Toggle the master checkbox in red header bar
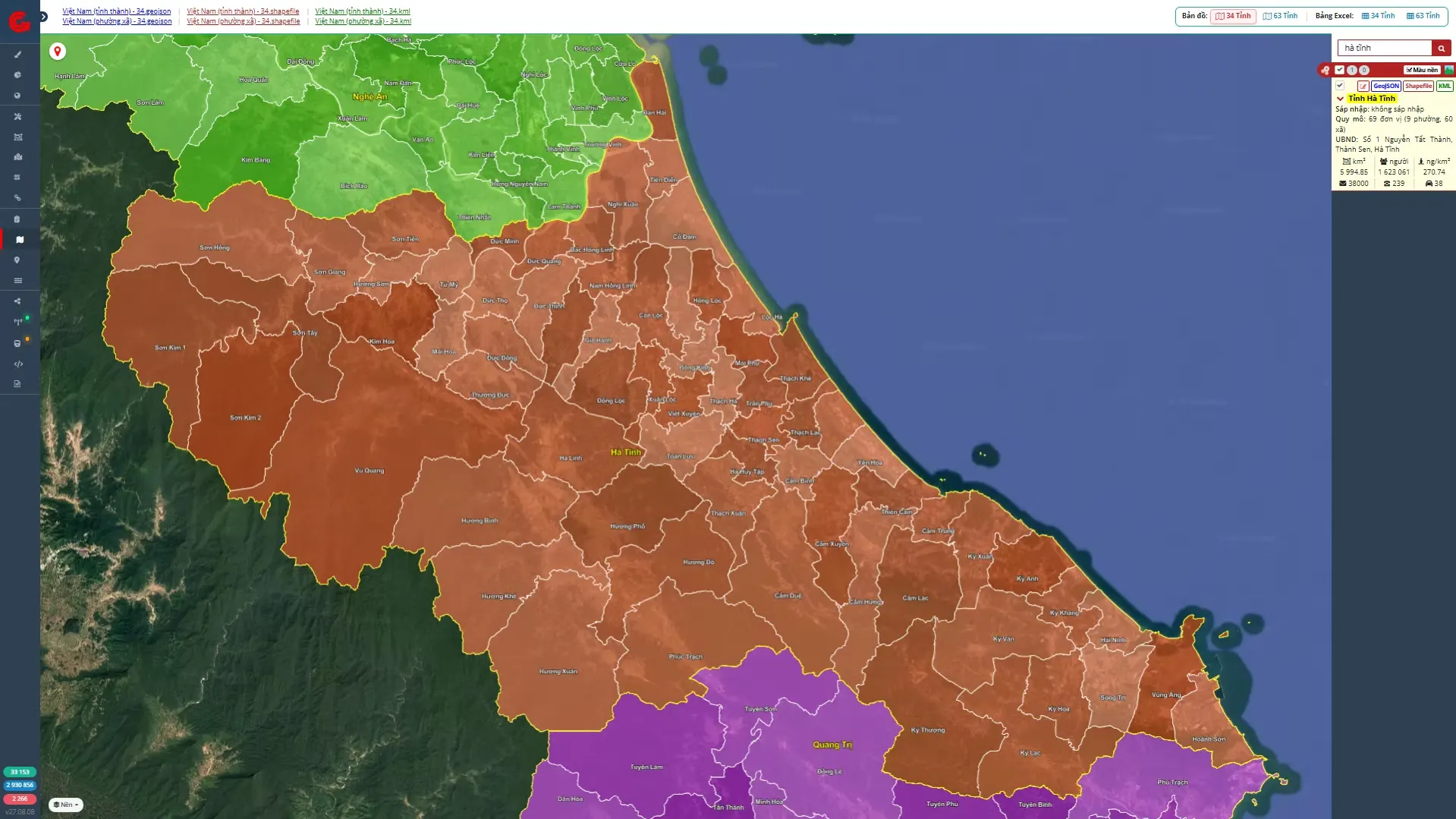 point(1340,70)
